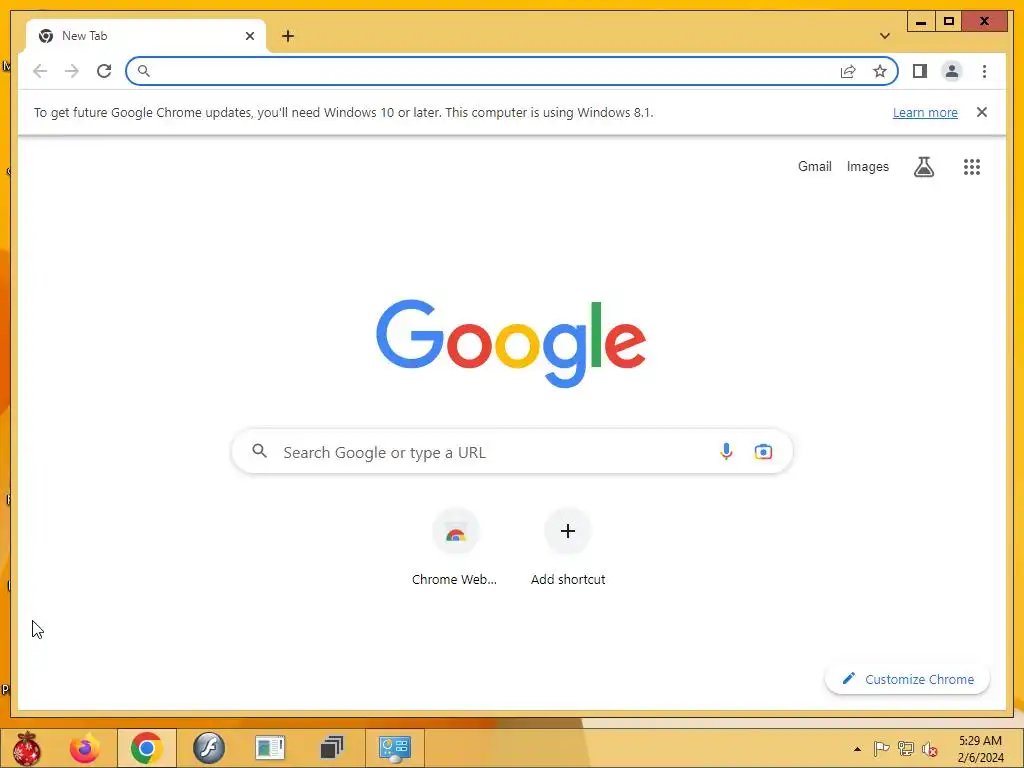
Task: Open the Action Center flag icon
Action: click(881, 749)
